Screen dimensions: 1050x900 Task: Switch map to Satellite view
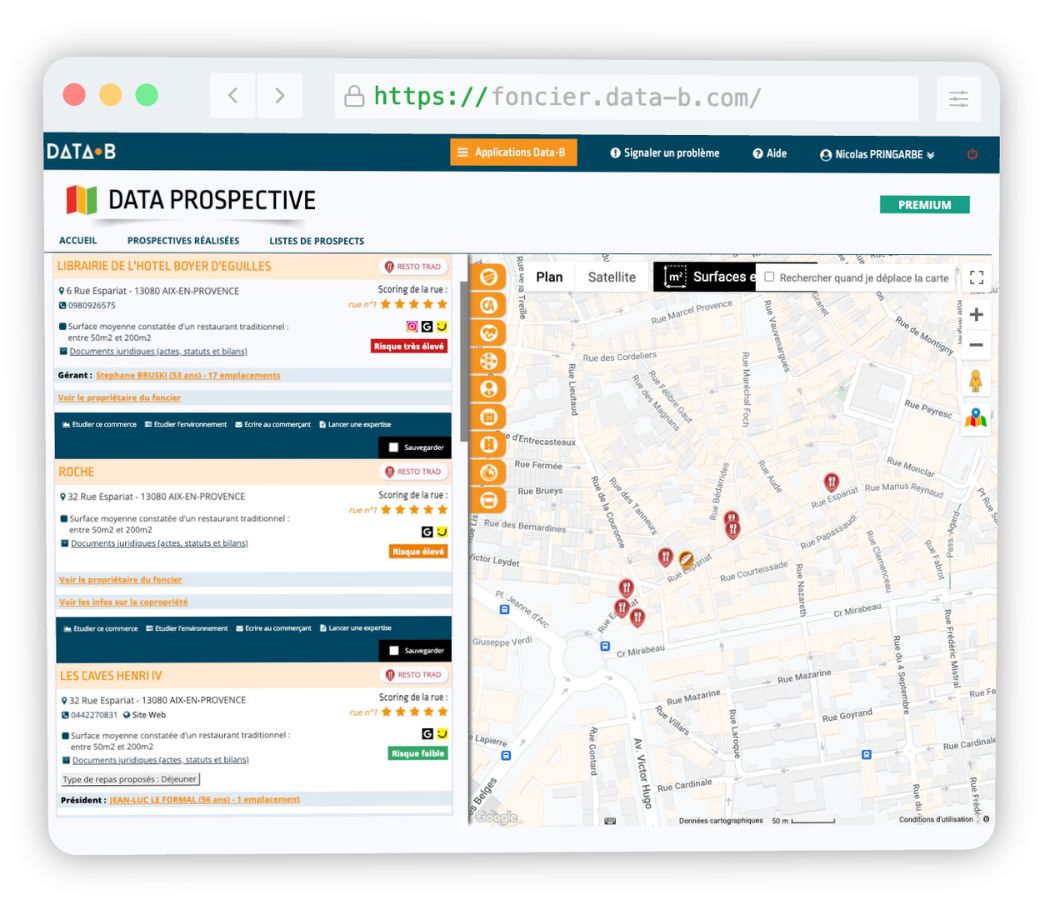point(611,277)
